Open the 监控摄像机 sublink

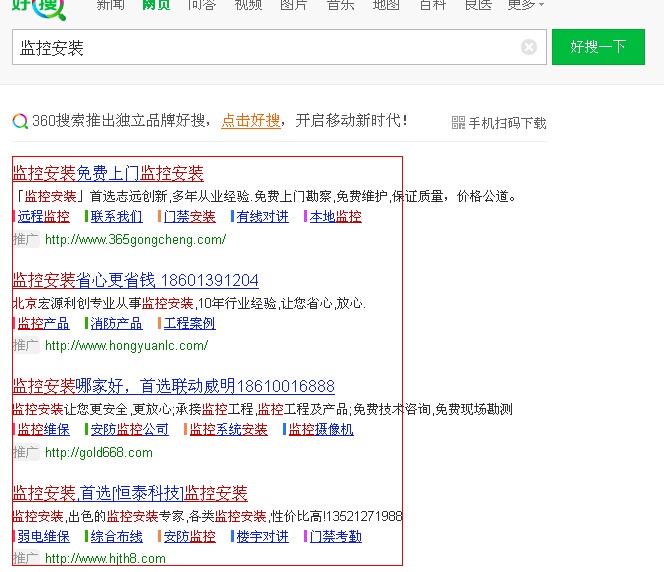(321, 430)
